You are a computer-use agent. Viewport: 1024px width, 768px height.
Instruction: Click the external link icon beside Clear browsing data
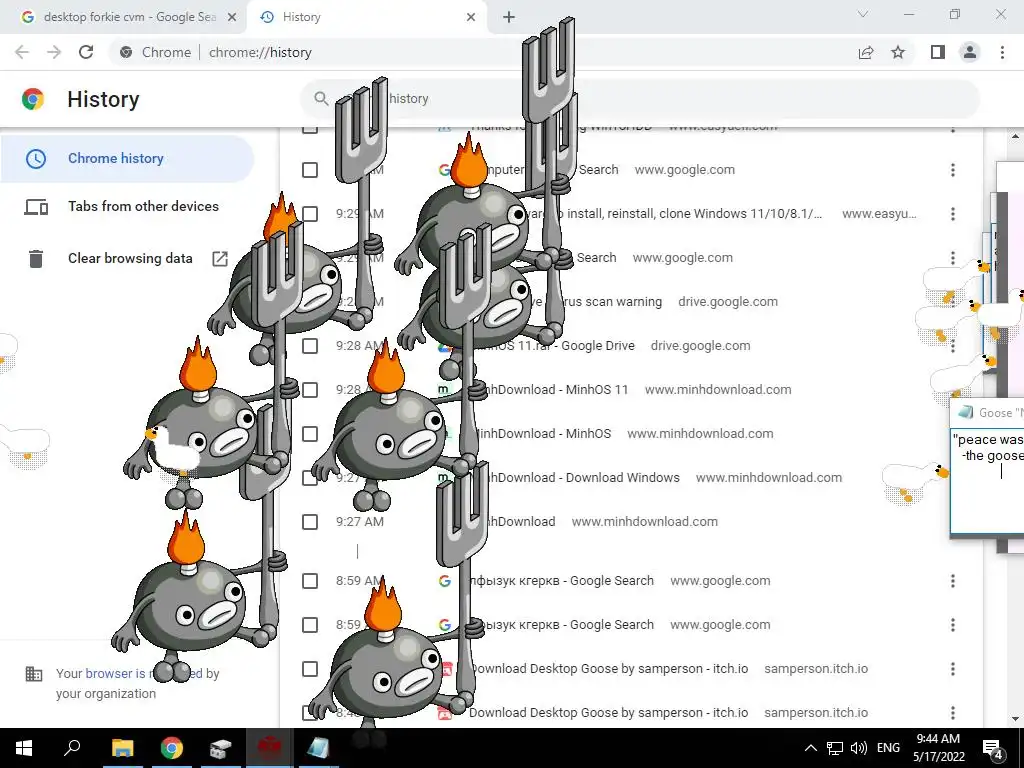[x=220, y=259]
